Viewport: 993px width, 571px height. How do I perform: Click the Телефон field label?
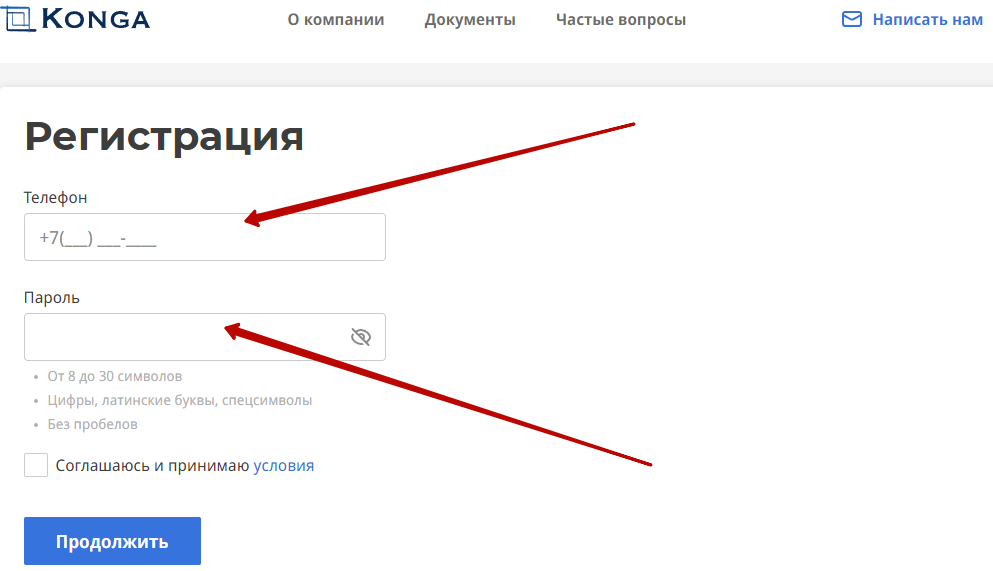[x=55, y=198]
